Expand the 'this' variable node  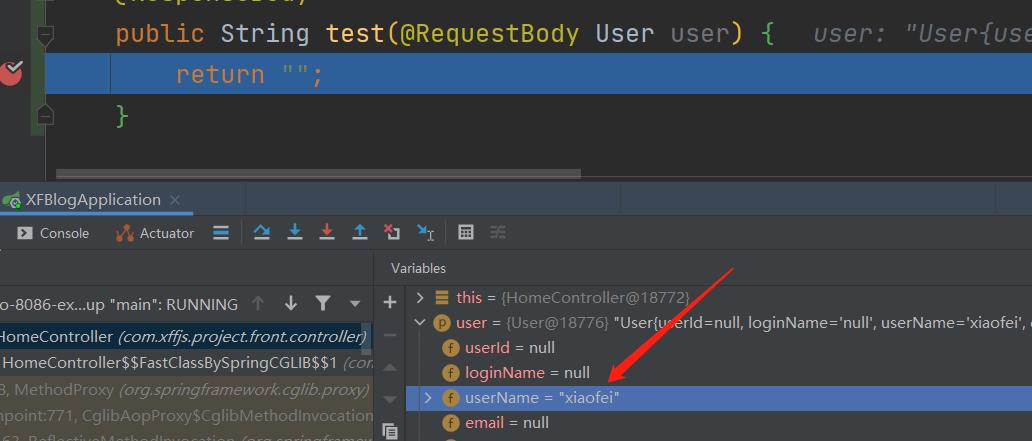[420, 298]
